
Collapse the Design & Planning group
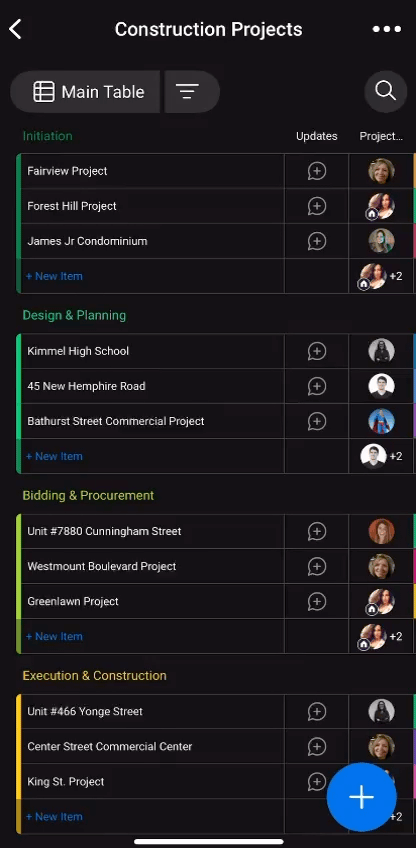tap(74, 315)
